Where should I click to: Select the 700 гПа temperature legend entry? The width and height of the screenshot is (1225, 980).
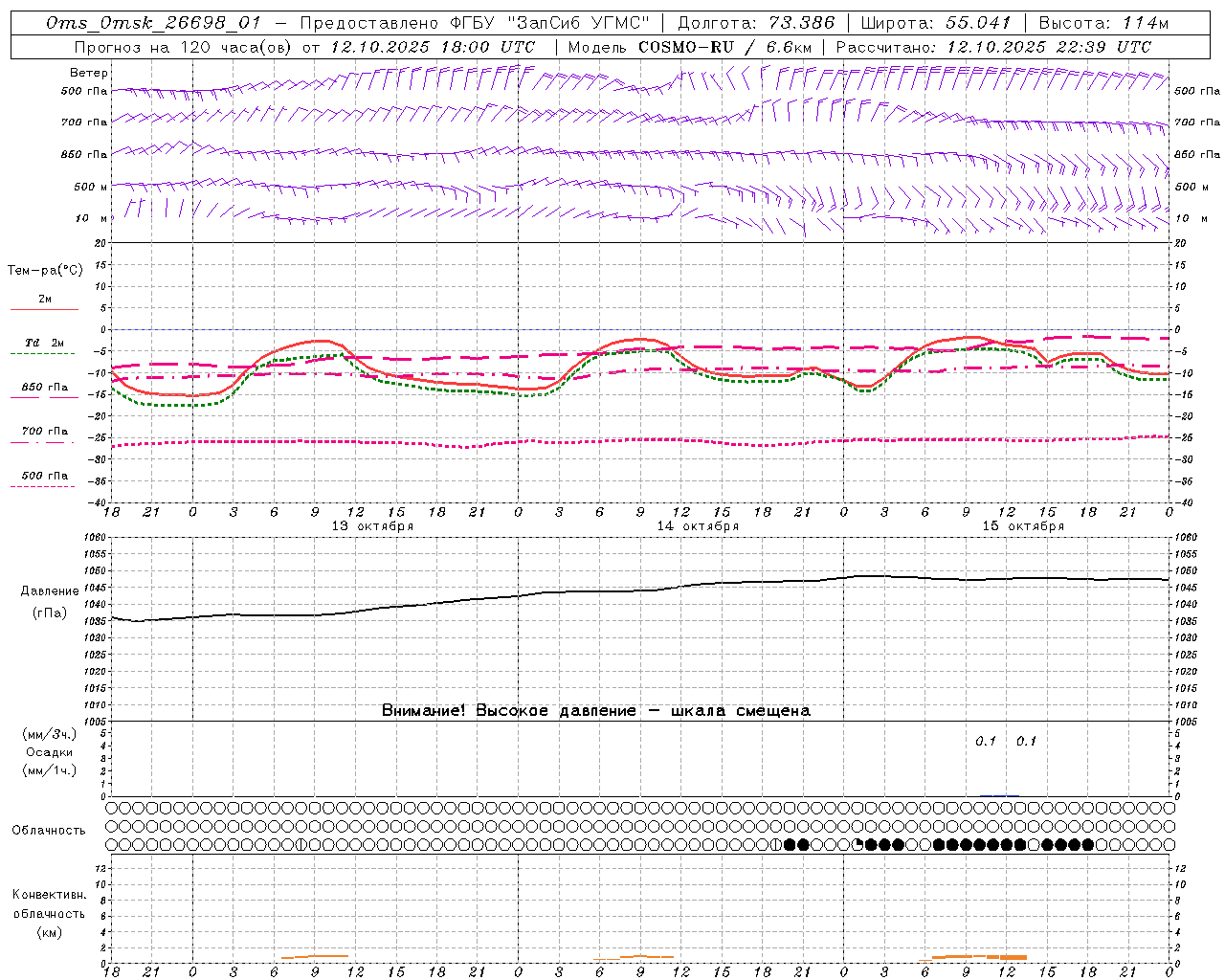pyautogui.click(x=44, y=432)
